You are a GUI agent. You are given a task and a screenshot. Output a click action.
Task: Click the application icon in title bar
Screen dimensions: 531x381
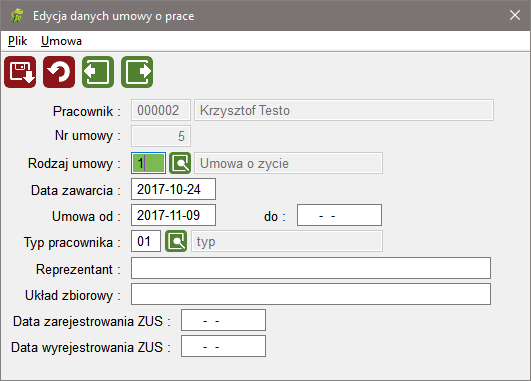tap(17, 16)
